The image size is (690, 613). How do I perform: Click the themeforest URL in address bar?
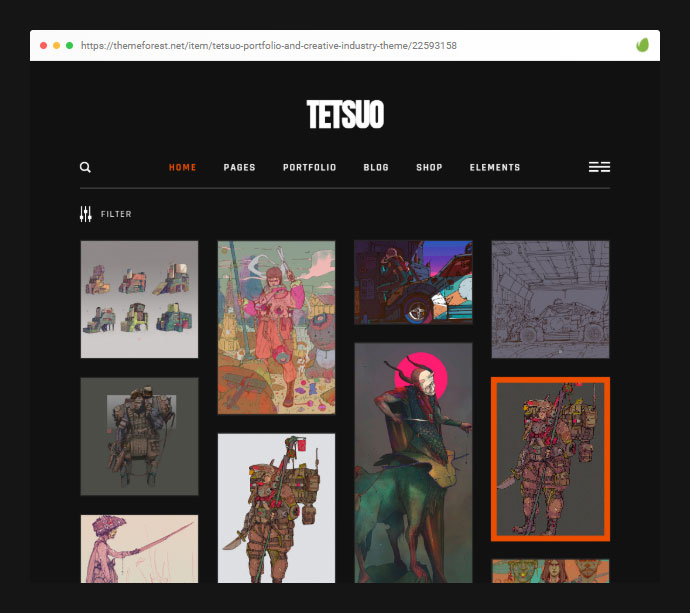coord(269,46)
